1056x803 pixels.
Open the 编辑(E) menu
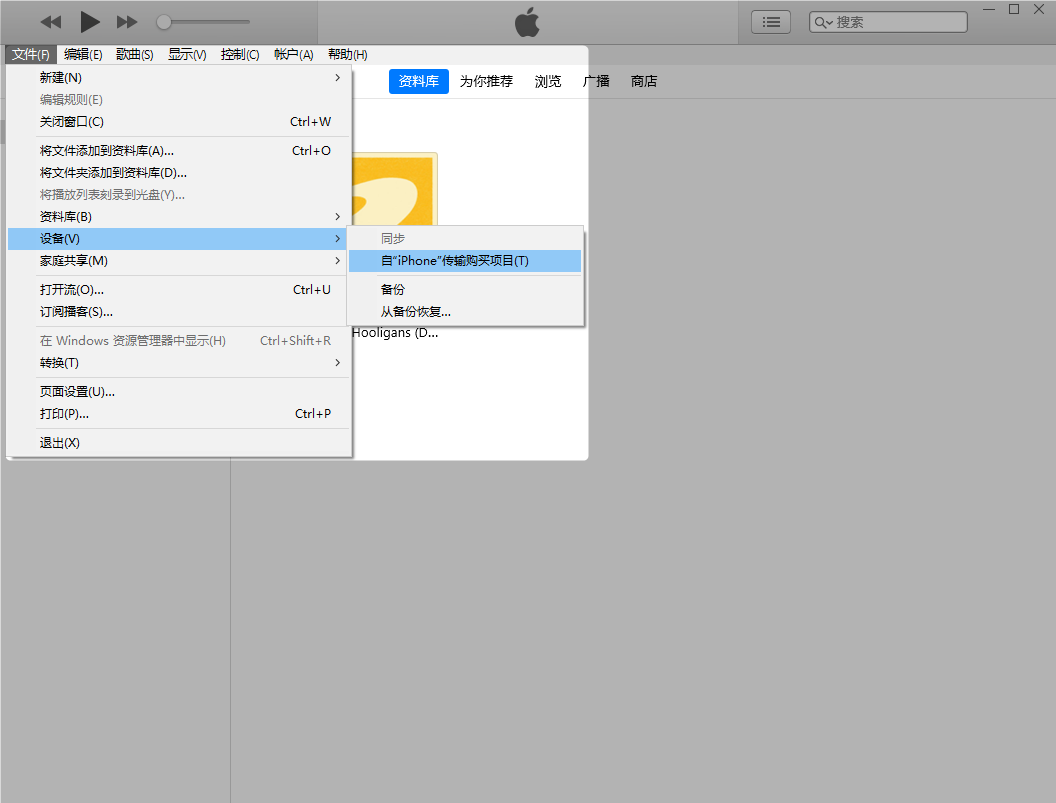tap(84, 55)
